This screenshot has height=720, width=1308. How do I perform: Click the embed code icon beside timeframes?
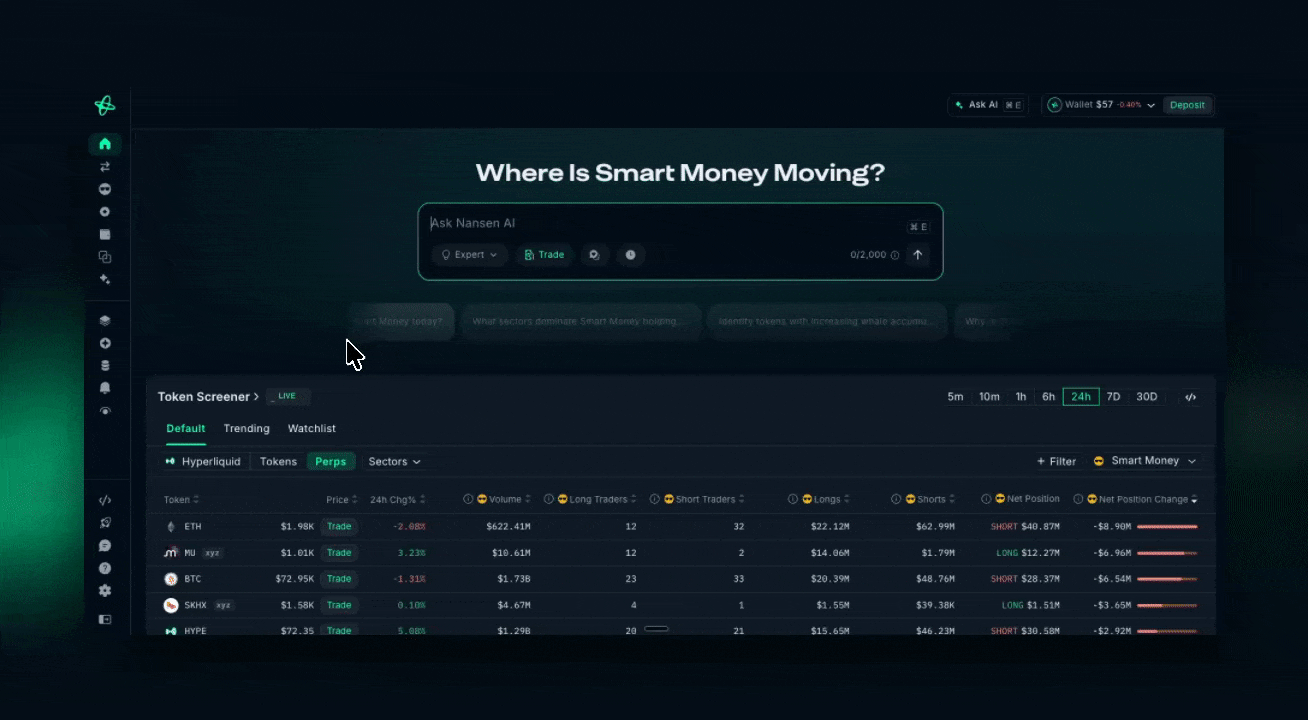(x=1190, y=397)
